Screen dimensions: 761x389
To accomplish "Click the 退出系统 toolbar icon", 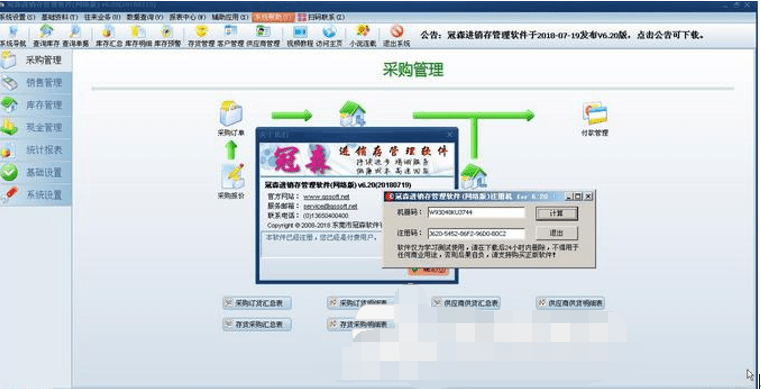I will (397, 36).
